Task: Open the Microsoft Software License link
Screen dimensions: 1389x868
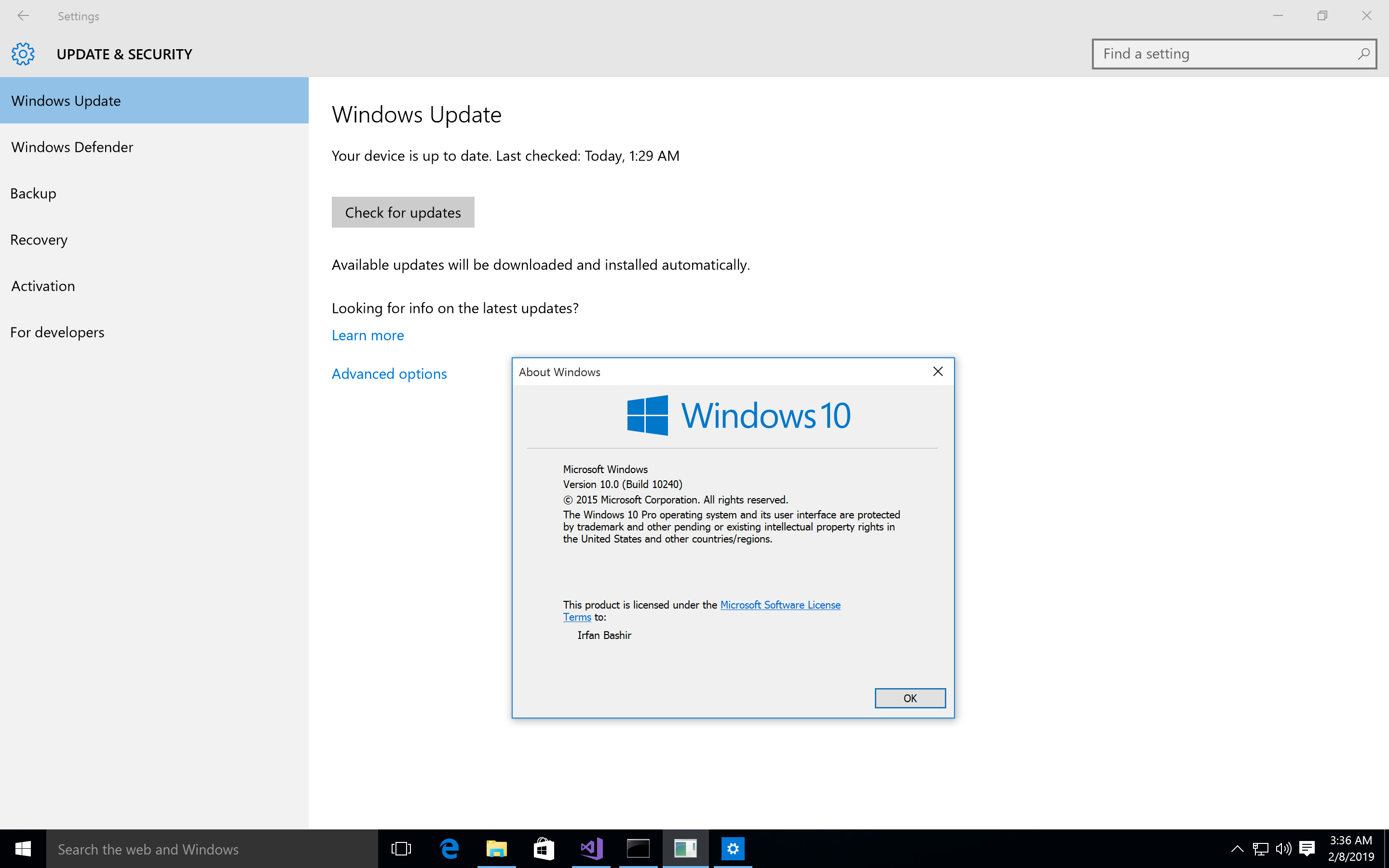Action: coord(780,605)
